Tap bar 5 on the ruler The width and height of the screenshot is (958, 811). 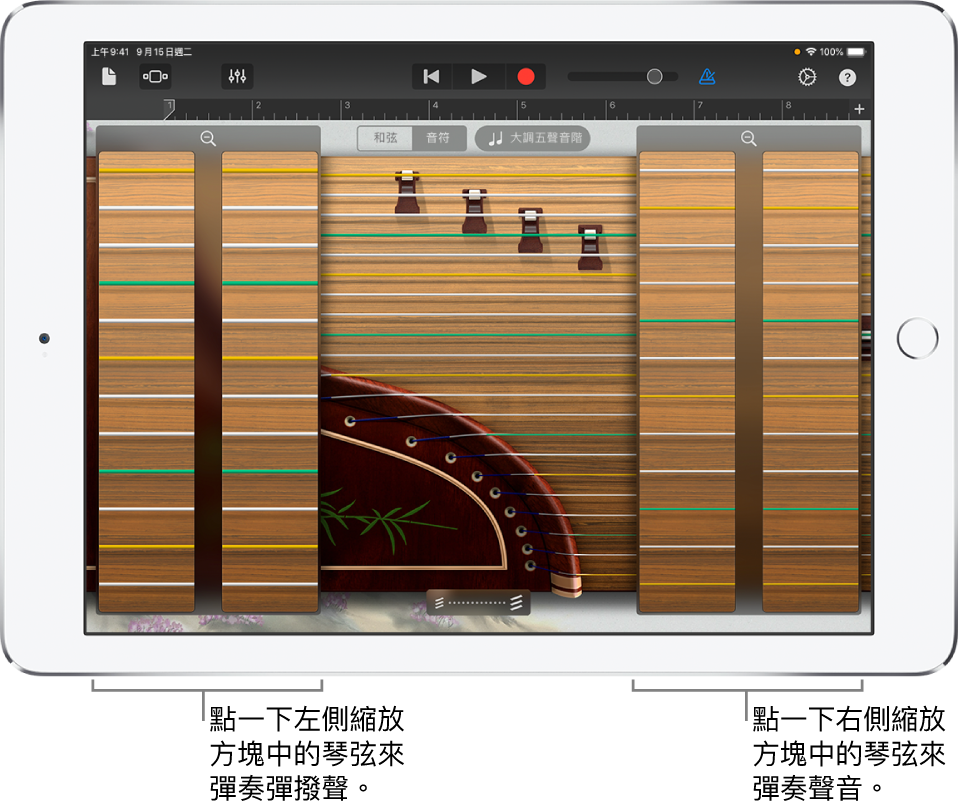(x=522, y=106)
